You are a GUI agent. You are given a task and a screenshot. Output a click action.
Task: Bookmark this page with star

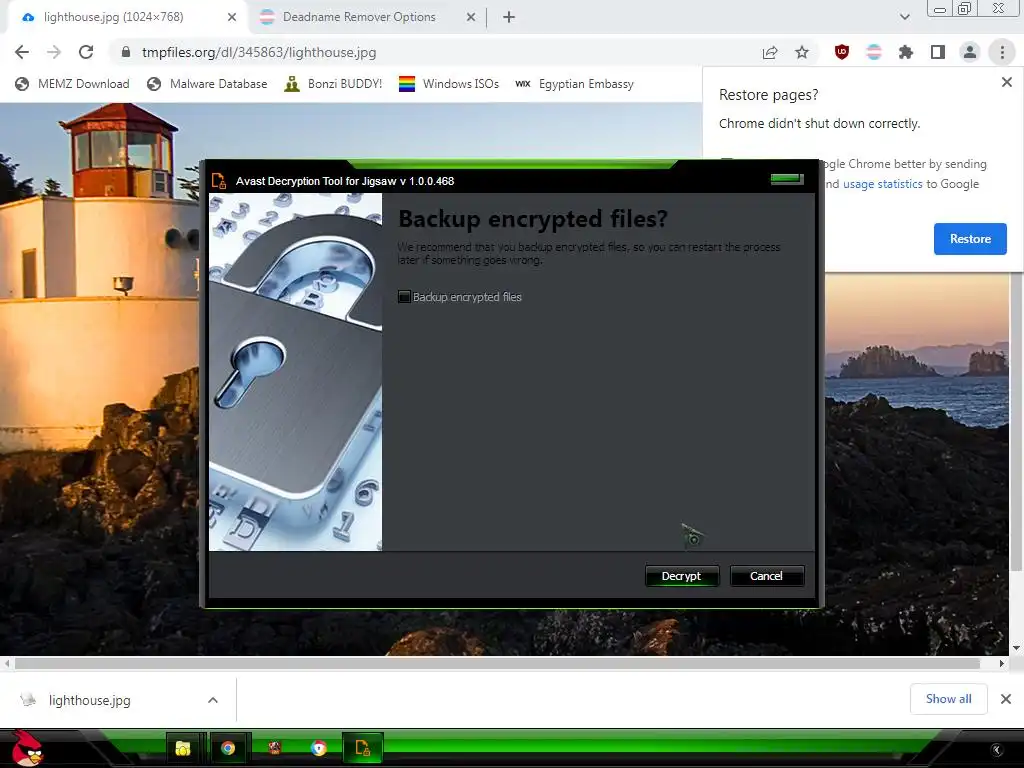pyautogui.click(x=802, y=52)
